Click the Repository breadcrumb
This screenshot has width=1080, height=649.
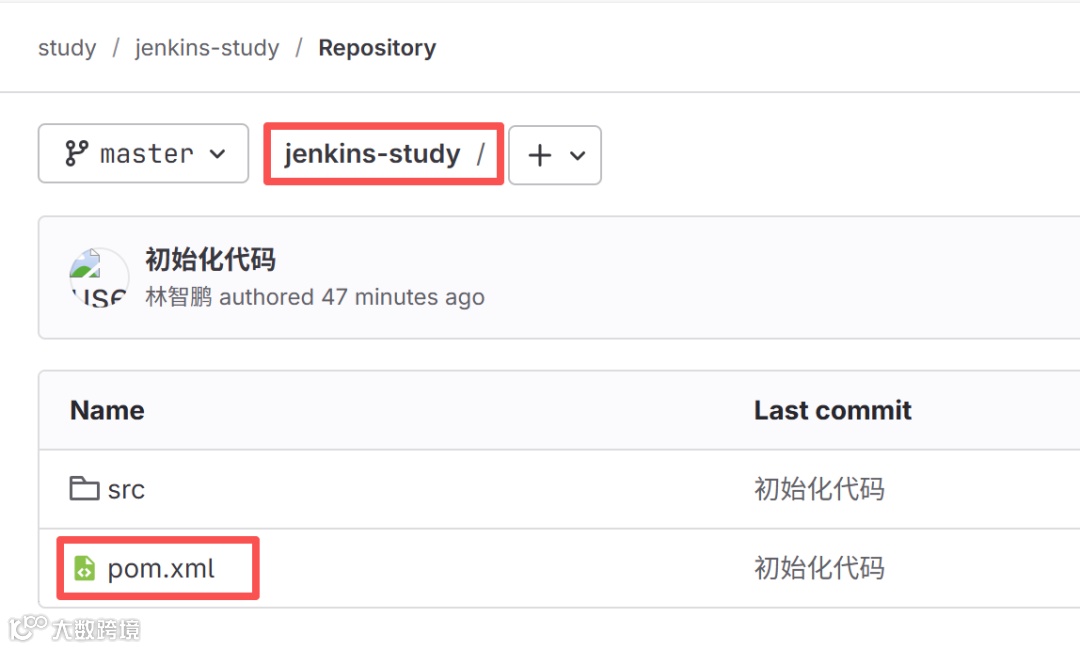(x=377, y=48)
